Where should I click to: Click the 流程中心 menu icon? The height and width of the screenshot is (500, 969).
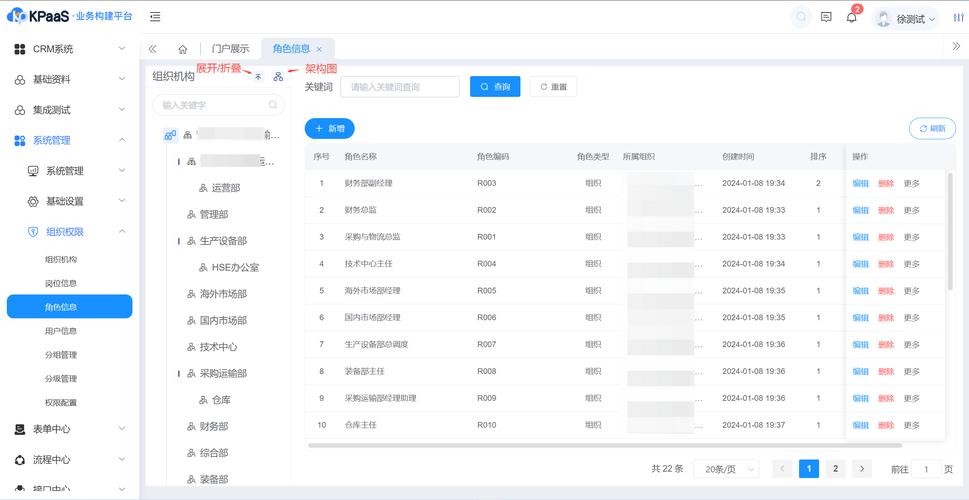click(x=20, y=460)
